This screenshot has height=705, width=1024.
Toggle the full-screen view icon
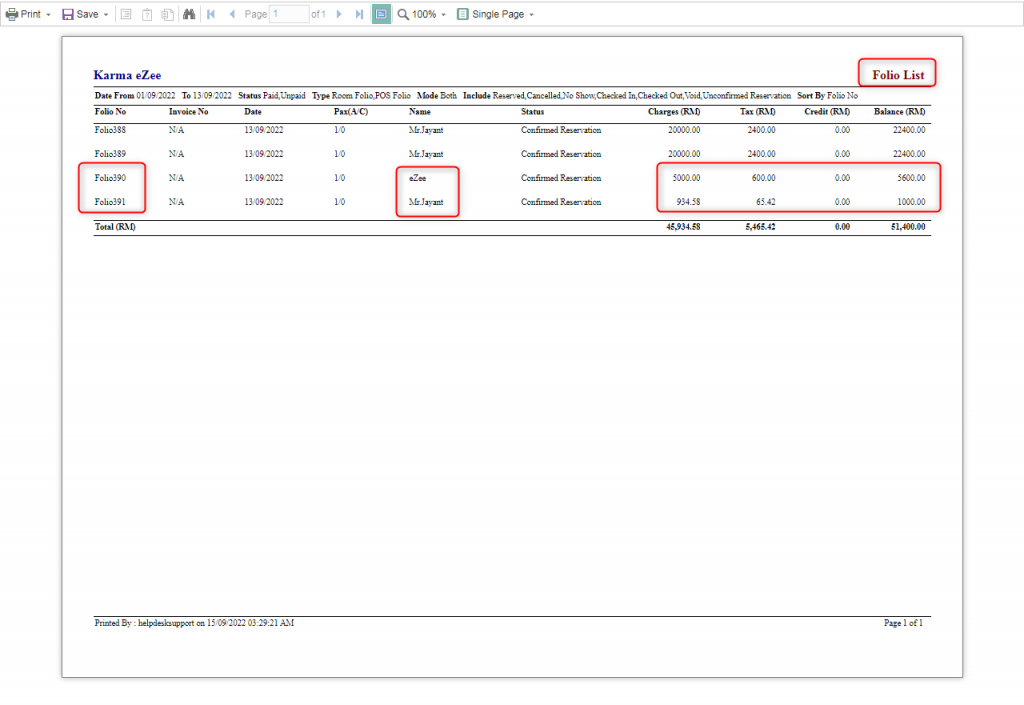point(381,14)
